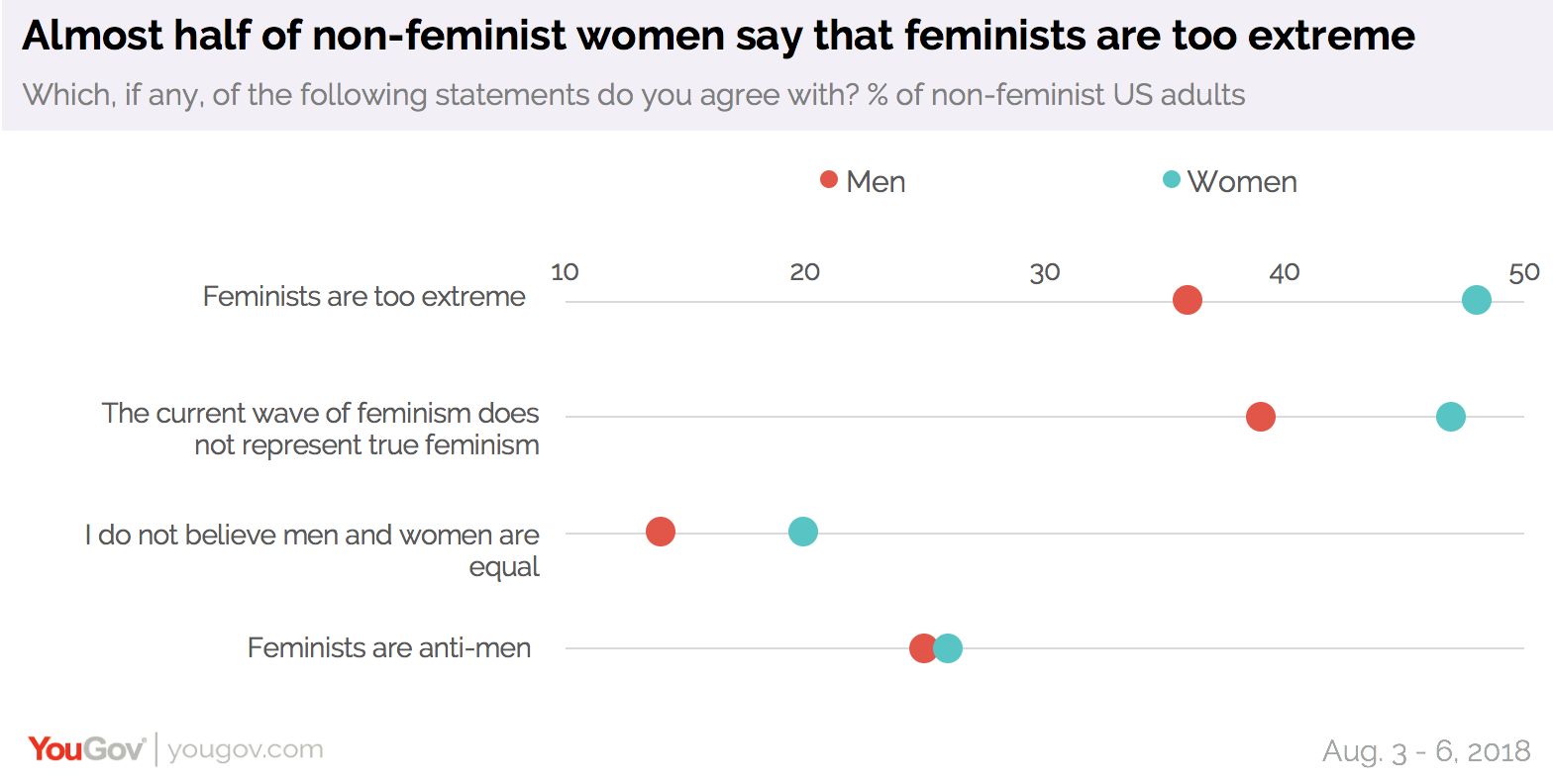This screenshot has width=1553, height=784.
Task: Pick Women's dot on 'men and women are equal' row
Action: pyautogui.click(x=803, y=532)
